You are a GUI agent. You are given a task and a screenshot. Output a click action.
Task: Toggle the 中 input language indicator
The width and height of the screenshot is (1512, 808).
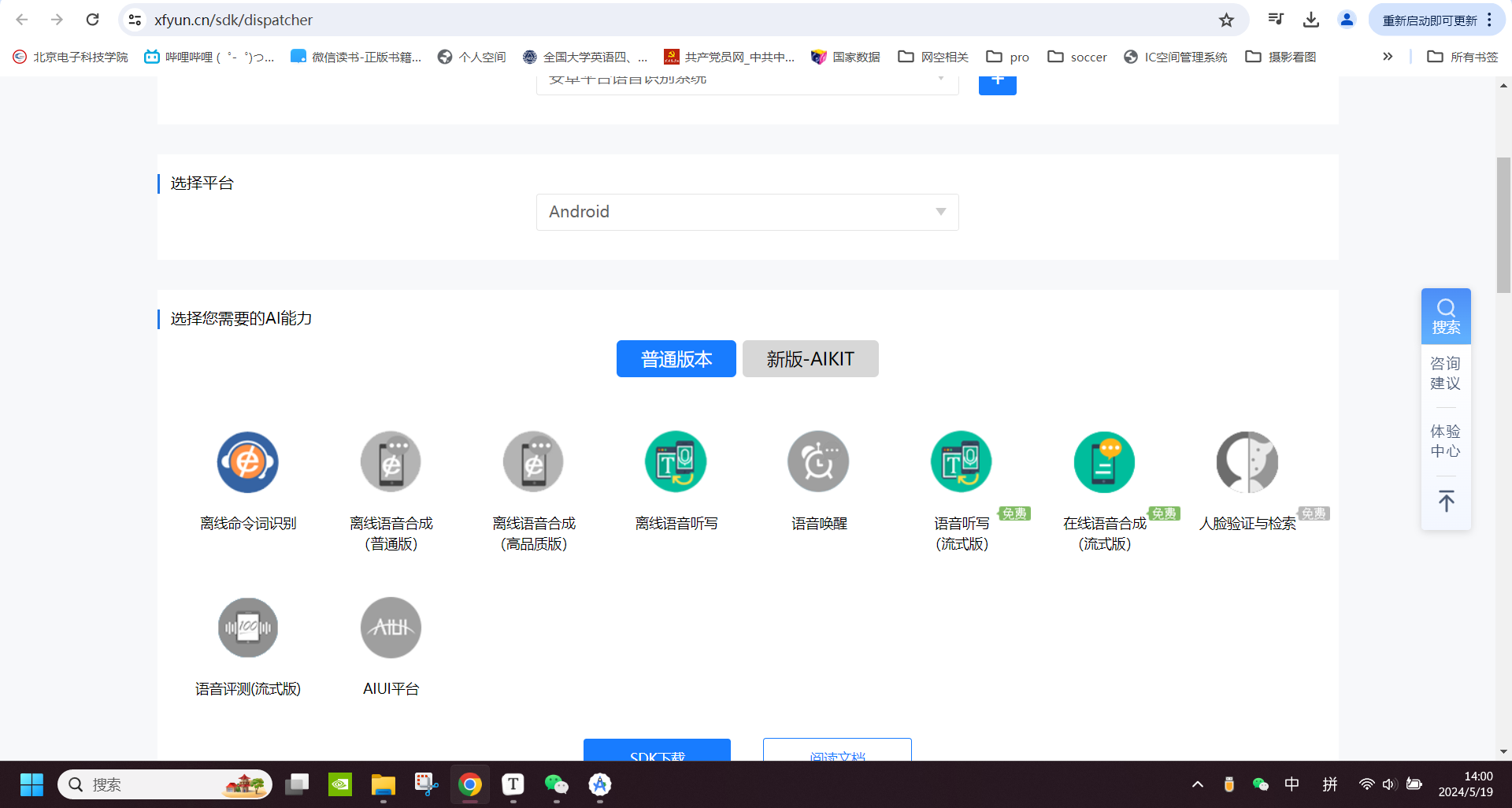click(x=1292, y=784)
